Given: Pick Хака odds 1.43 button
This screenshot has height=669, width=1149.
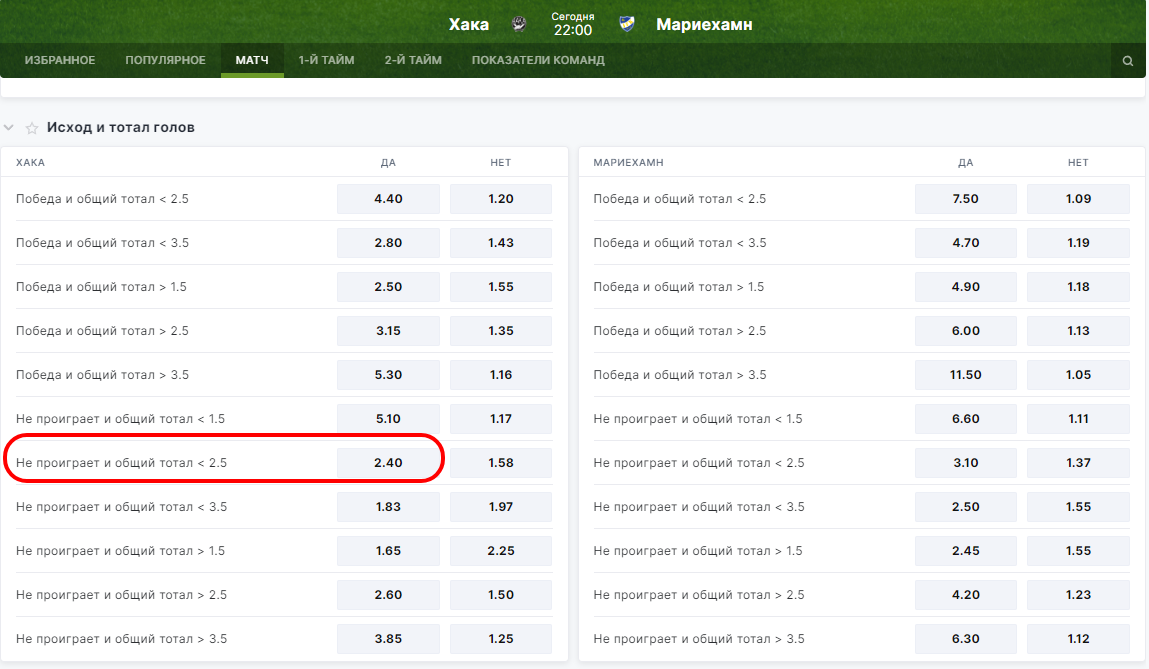Looking at the screenshot, I should point(501,243).
